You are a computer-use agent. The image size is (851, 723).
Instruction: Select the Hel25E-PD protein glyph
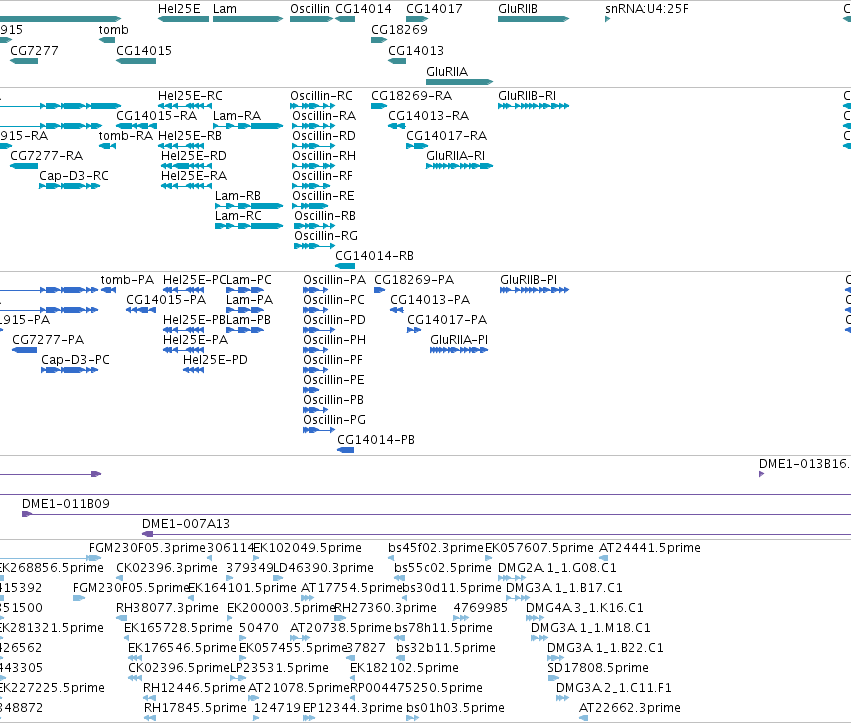point(194,370)
